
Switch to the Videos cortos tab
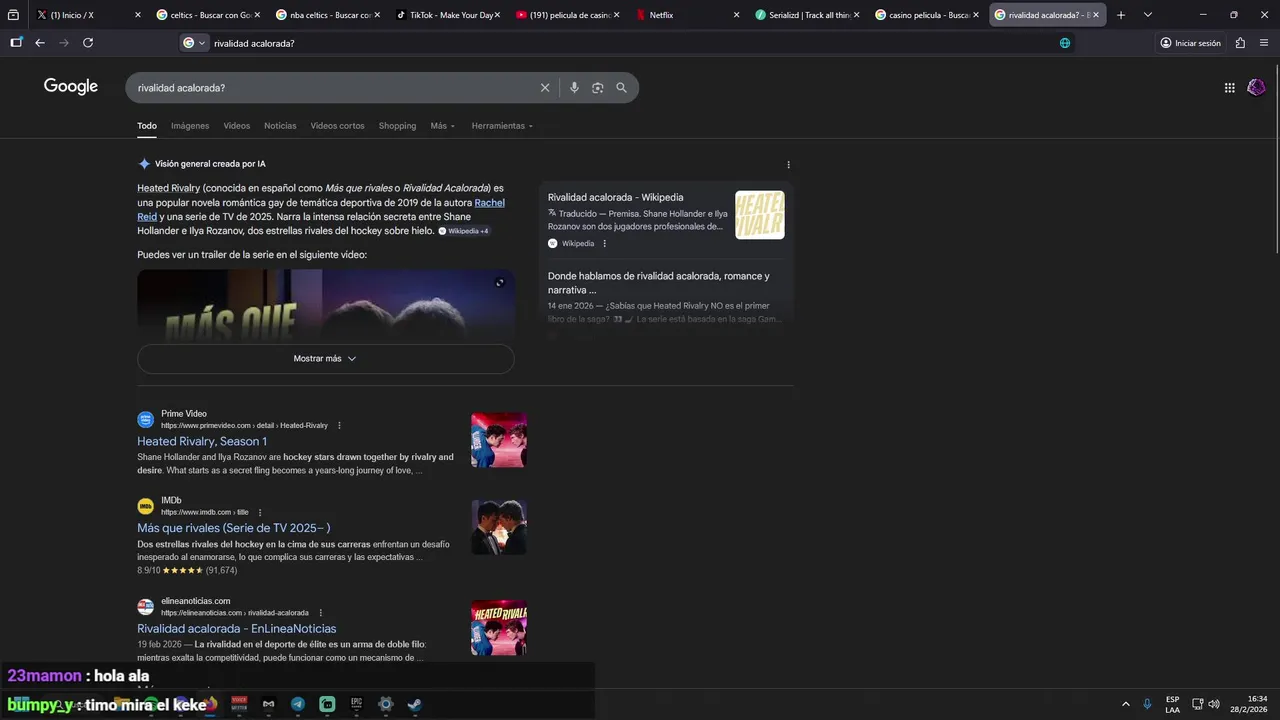(337, 126)
